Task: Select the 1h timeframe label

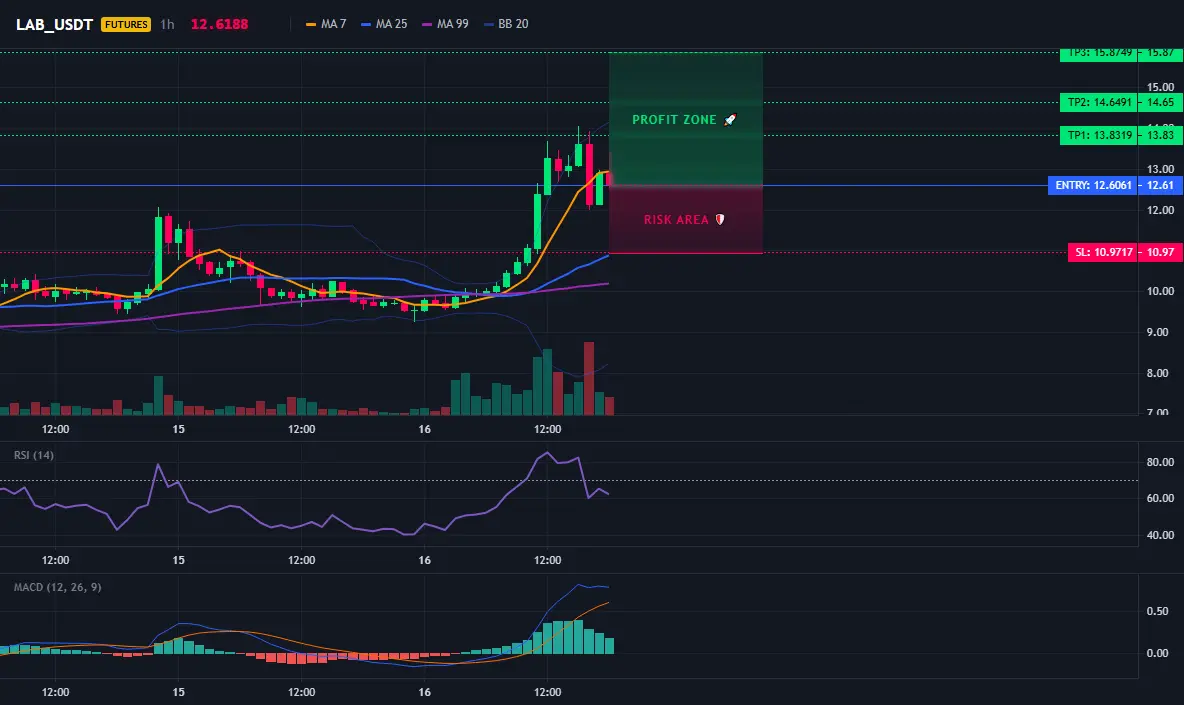Action: [168, 24]
